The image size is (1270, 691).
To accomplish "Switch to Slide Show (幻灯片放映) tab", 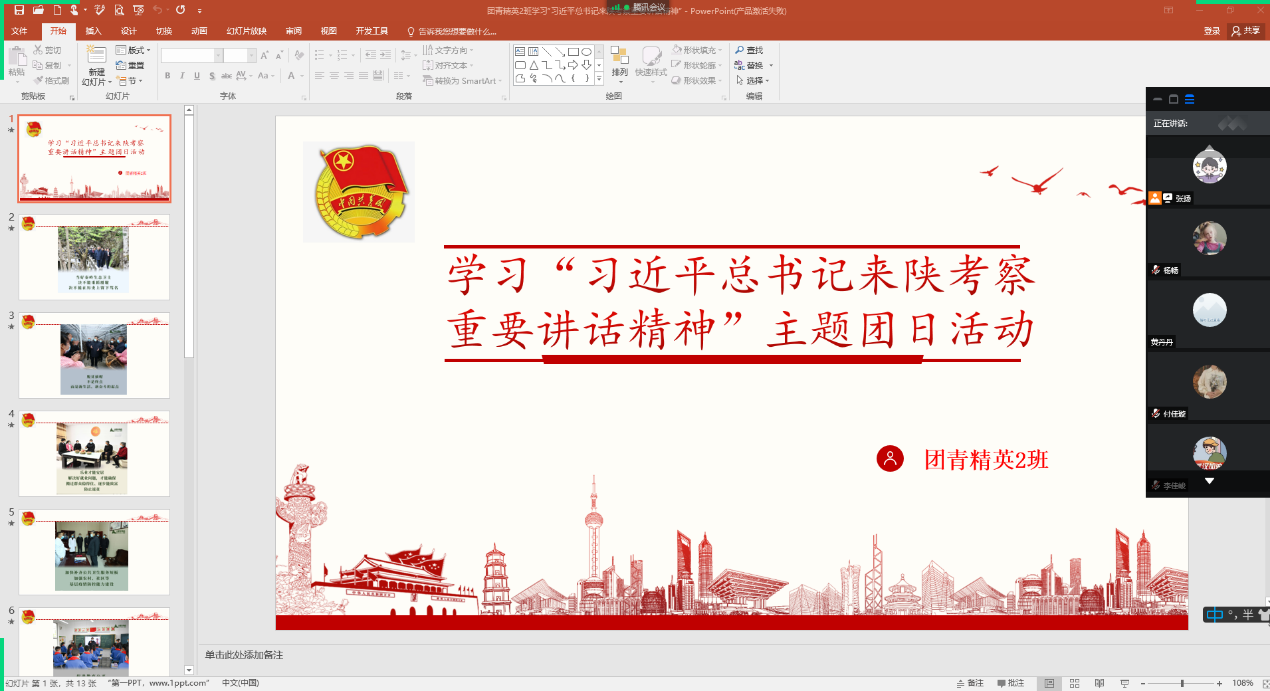I will click(247, 31).
